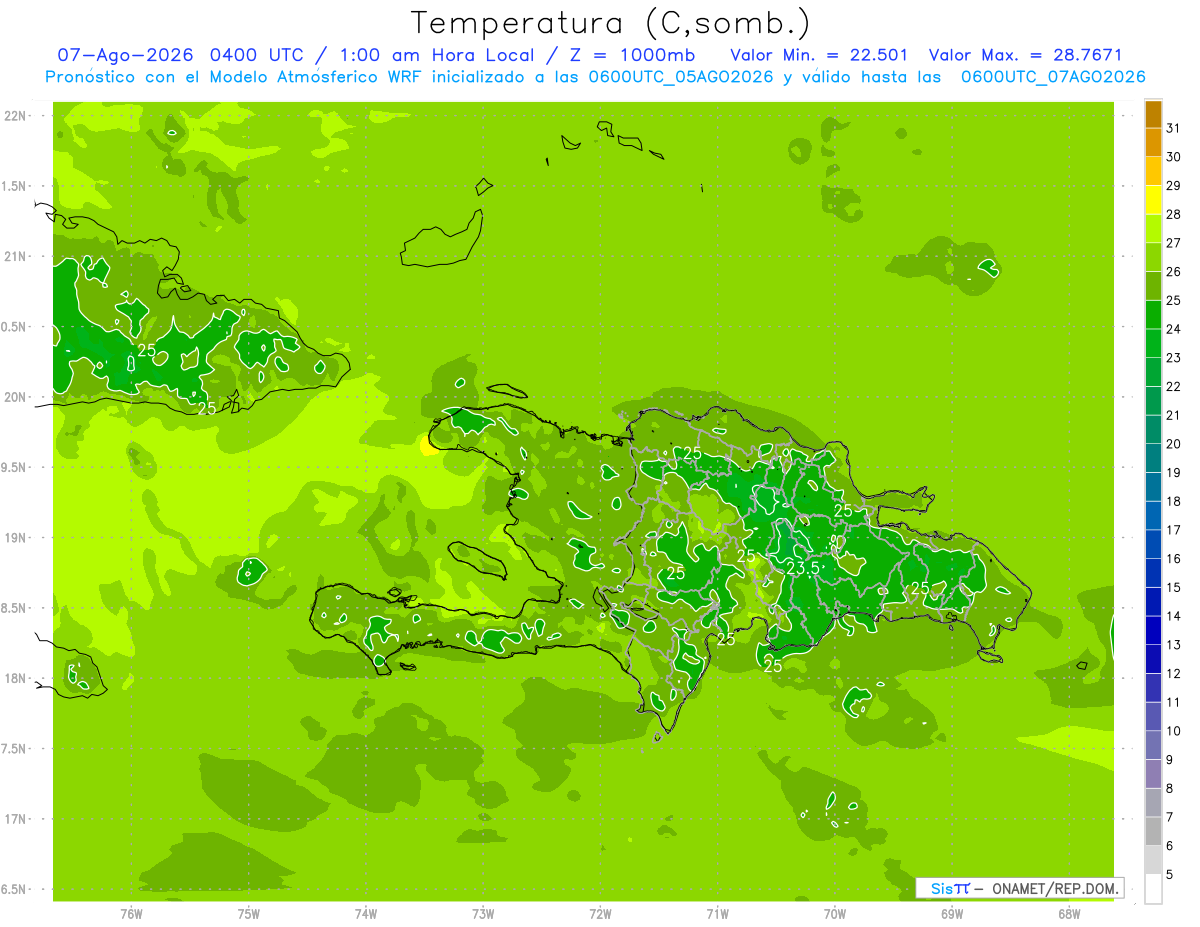
Task: Click the dark orange swatch topping the colorbar
Action: click(x=1153, y=114)
